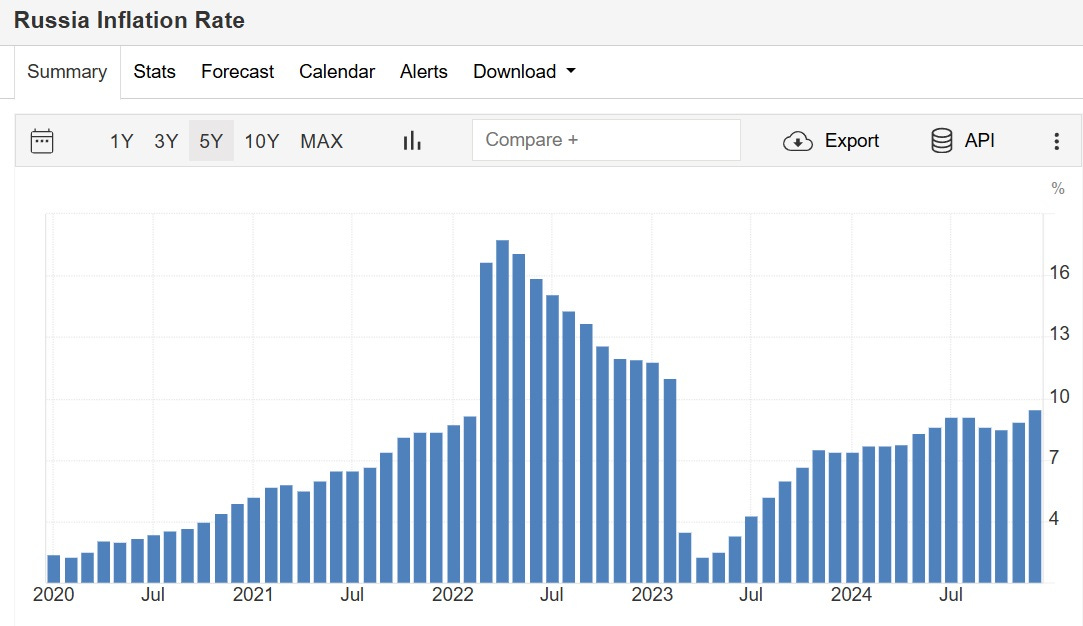Show the MAX time range
This screenshot has height=626, width=1083.
[321, 141]
